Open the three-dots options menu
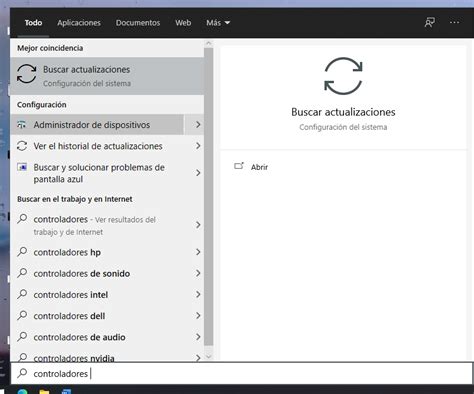Screen dimensions: 474x394 coord(455,22)
